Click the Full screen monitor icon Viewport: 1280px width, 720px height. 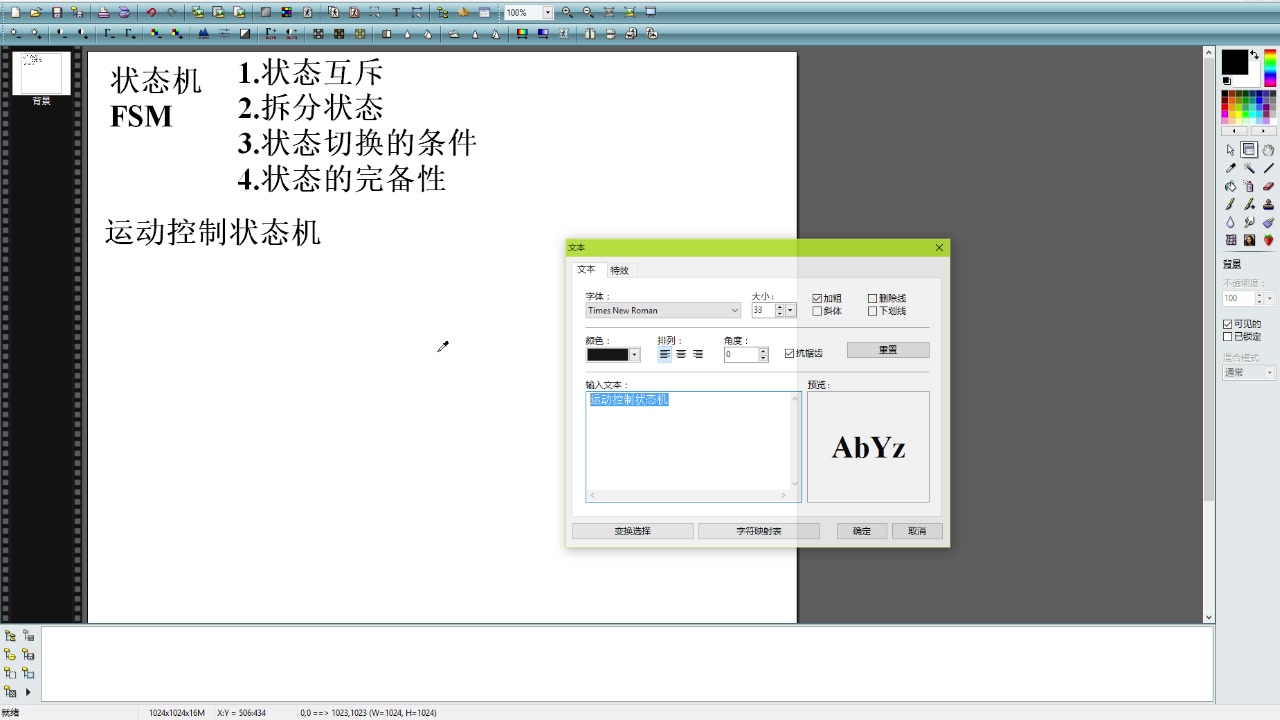651,12
